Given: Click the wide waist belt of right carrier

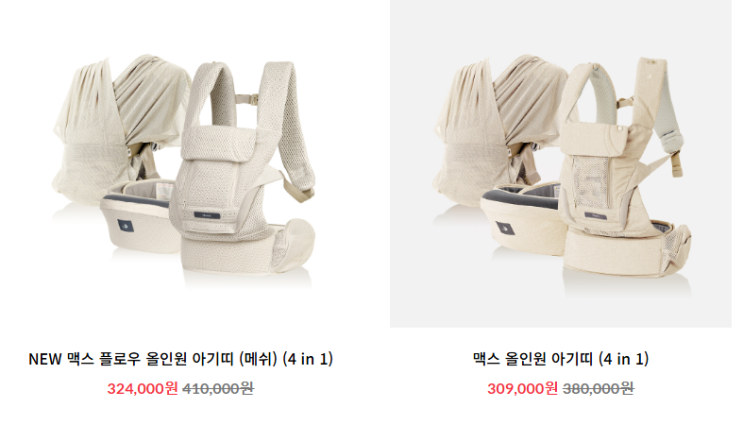Looking at the screenshot, I should 625,251.
